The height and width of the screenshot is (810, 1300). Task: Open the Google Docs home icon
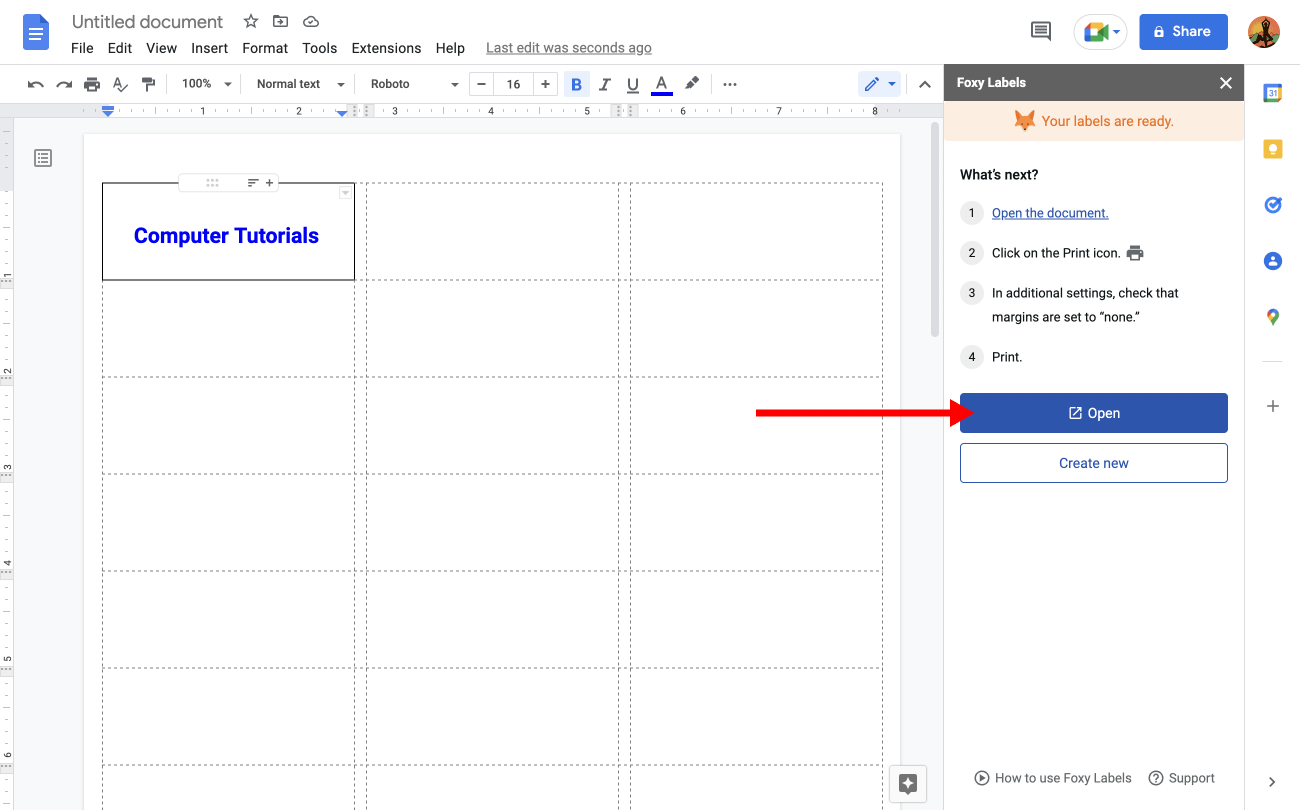[36, 31]
